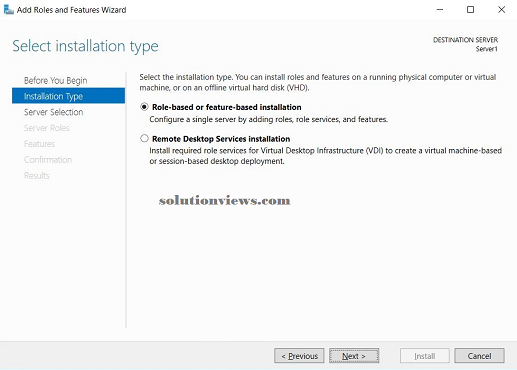Click the wizard icon in title bar
Image resolution: width=517 pixels, height=370 pixels.
[9, 10]
